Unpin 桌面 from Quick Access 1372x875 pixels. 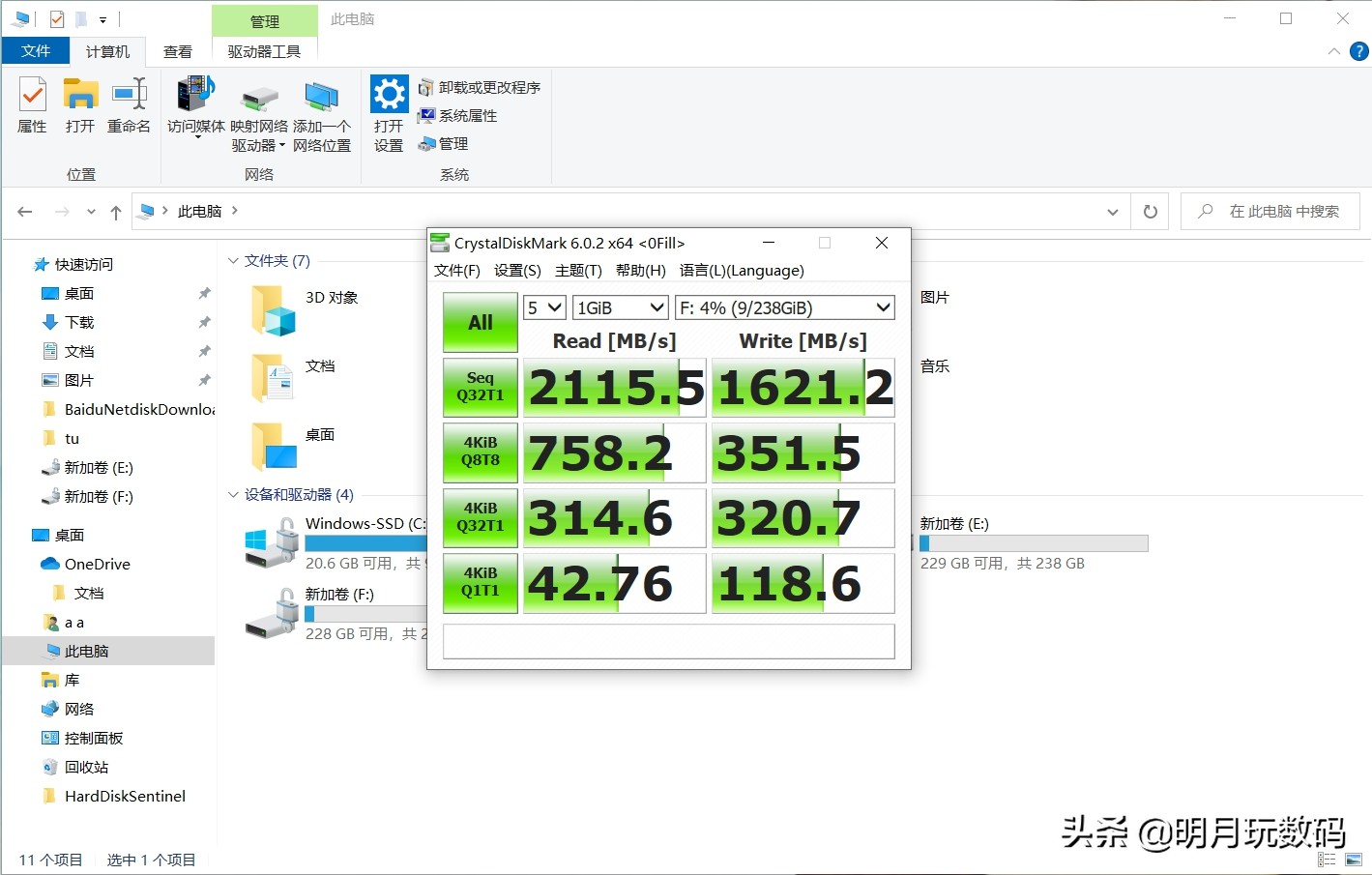coord(202,293)
